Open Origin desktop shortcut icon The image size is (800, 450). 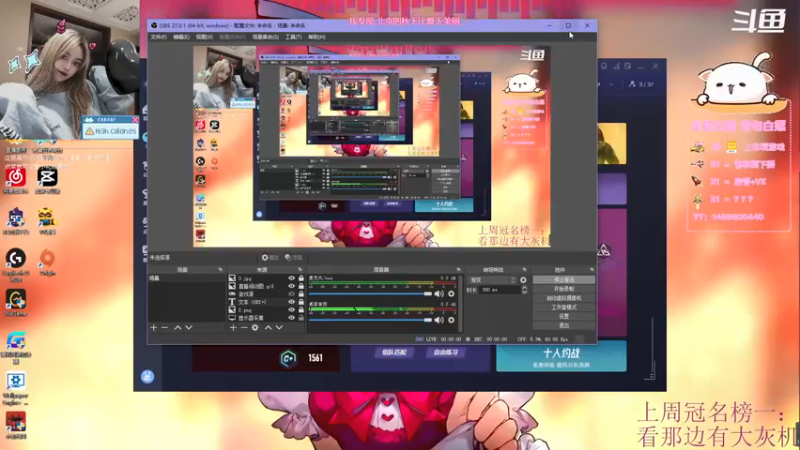coord(47,259)
